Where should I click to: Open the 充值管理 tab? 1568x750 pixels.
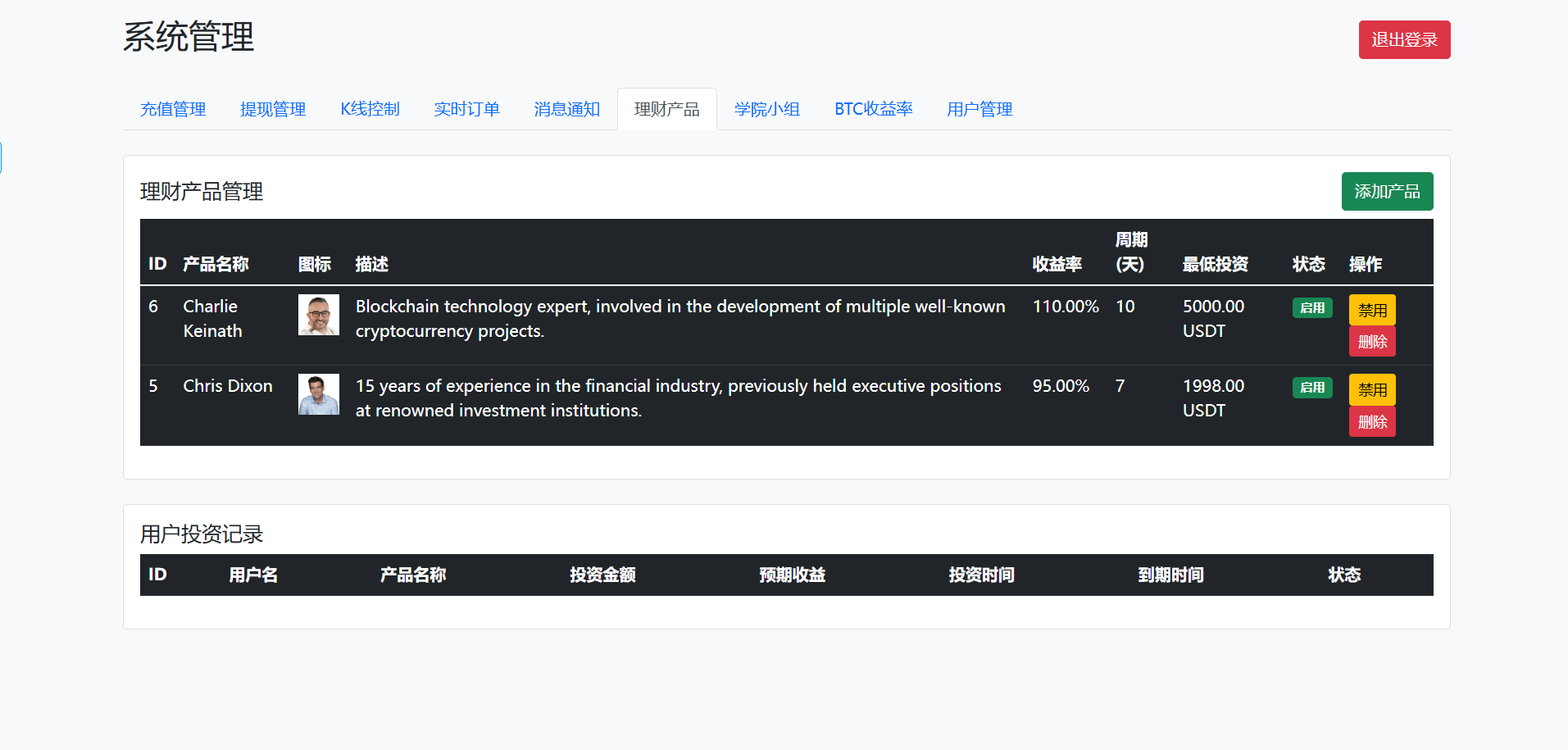pos(173,109)
